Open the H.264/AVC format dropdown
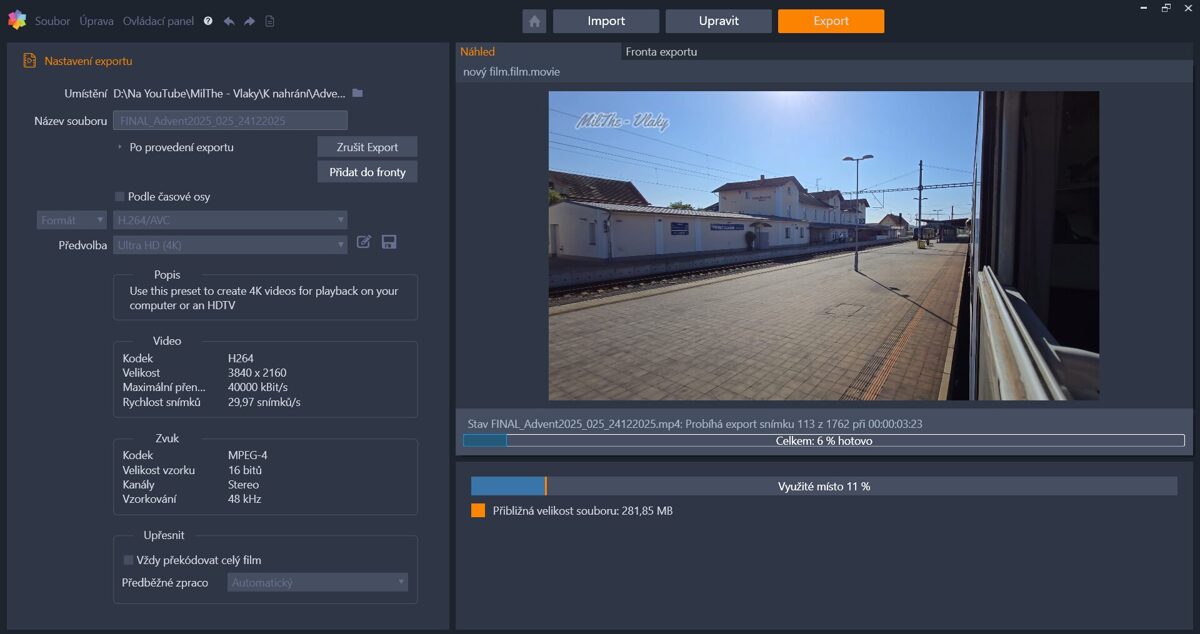This screenshot has height=634, width=1200. (x=230, y=220)
